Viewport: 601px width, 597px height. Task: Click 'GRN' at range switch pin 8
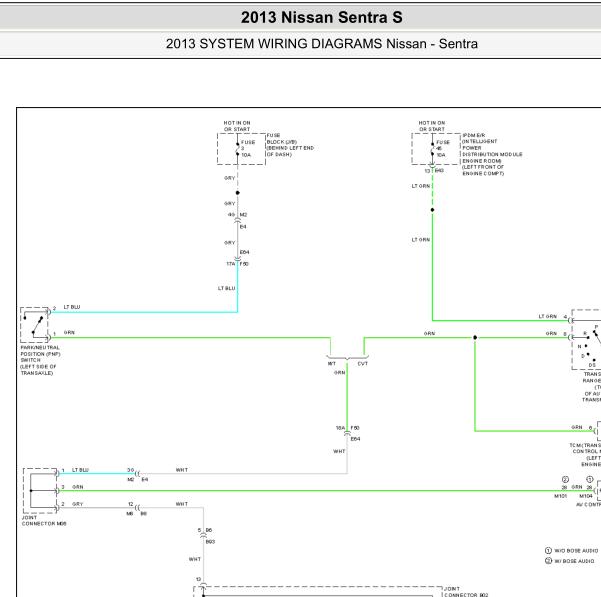[551, 333]
